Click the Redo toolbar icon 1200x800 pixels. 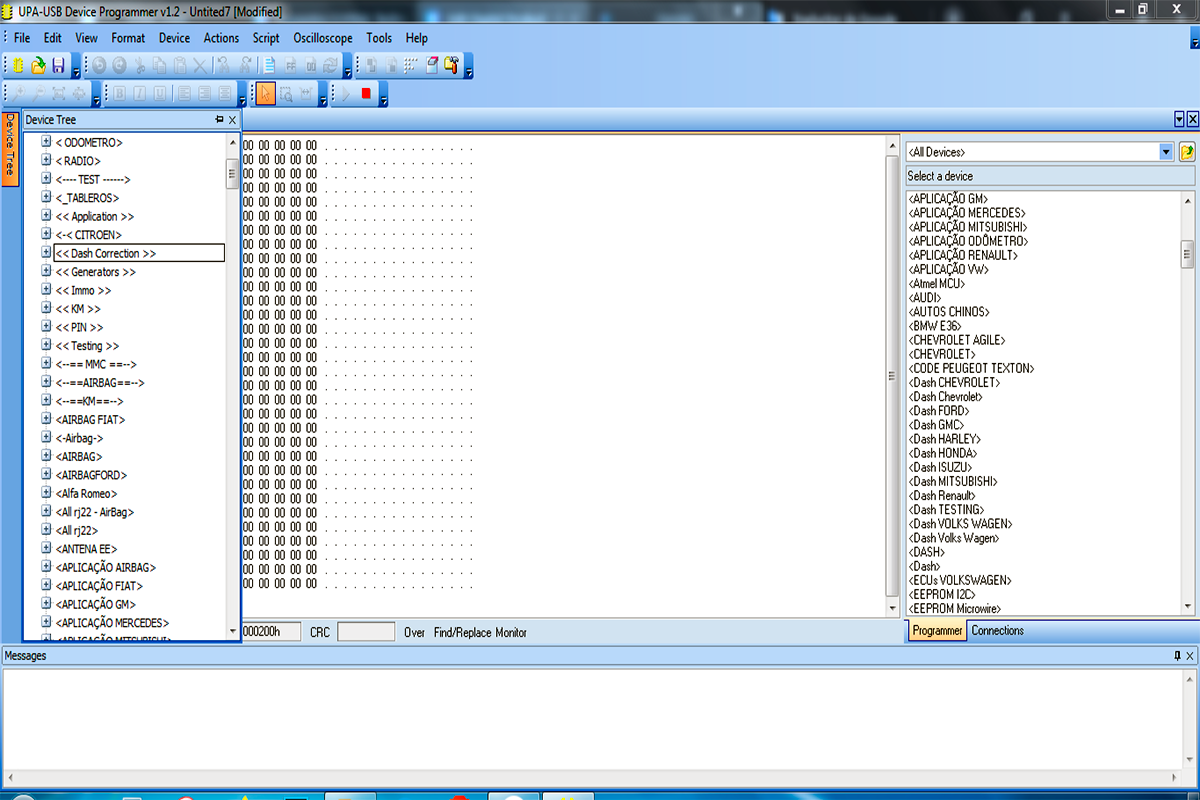[x=119, y=66]
